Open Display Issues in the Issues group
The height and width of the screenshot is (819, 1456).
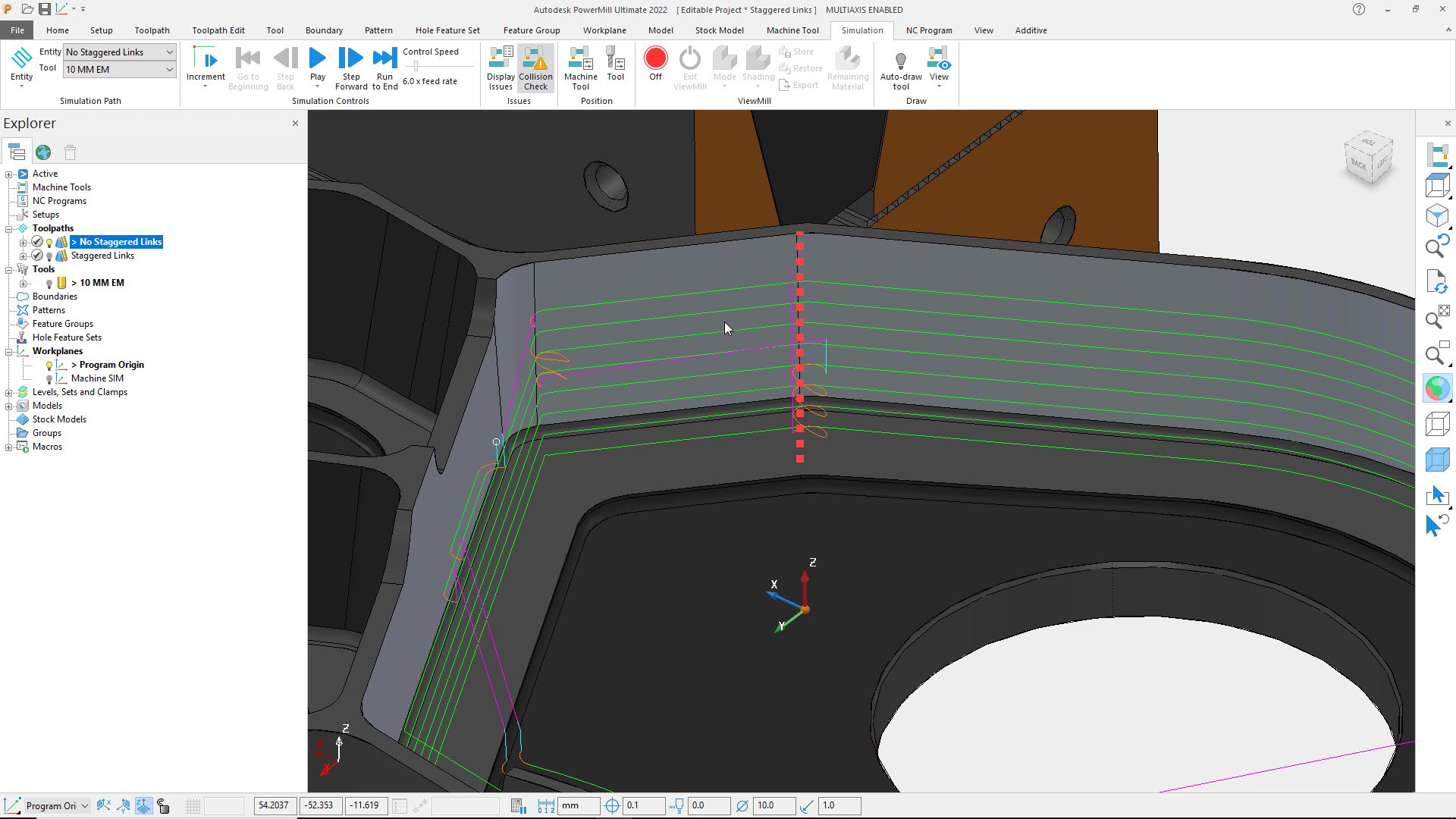pos(500,68)
